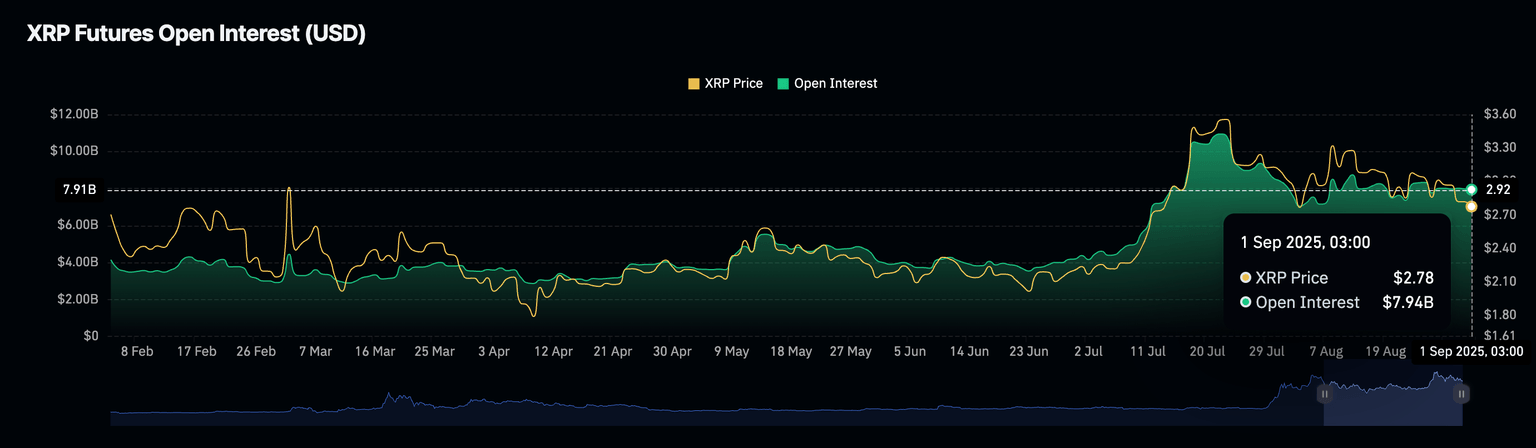Click the green dot in the tooltip
Image resolution: width=1536 pixels, height=448 pixels.
1245,302
